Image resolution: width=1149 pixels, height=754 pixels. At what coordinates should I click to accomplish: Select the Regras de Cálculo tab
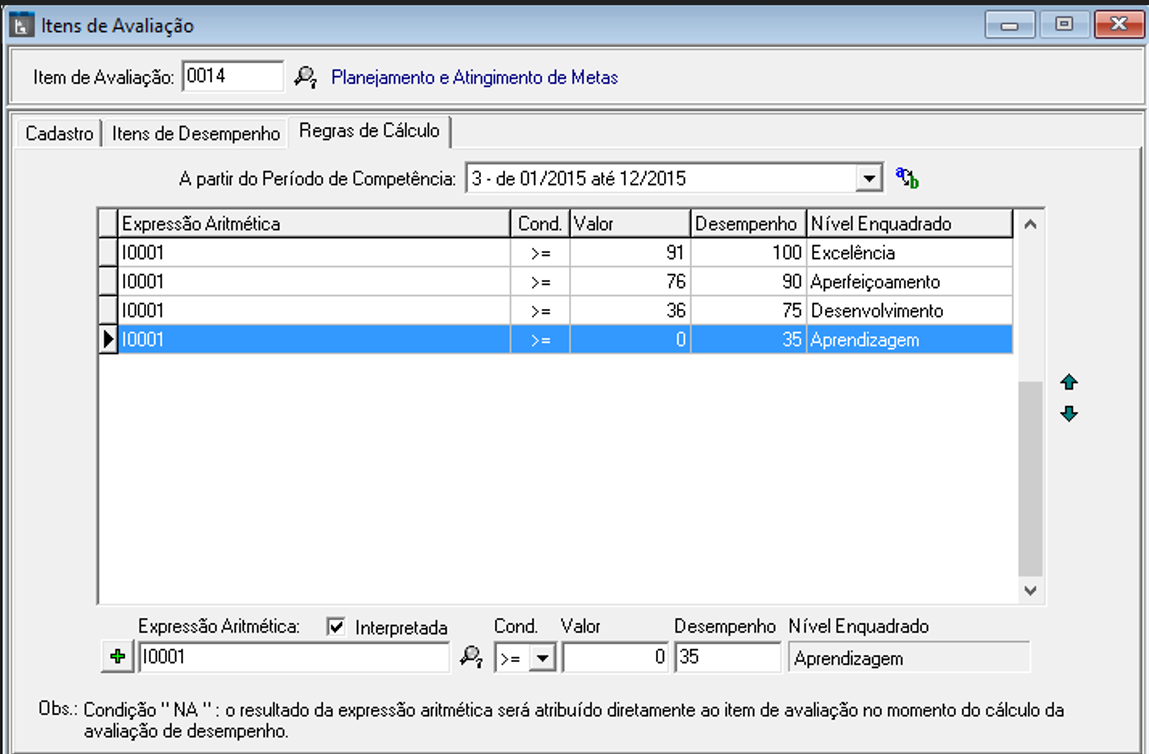click(369, 131)
